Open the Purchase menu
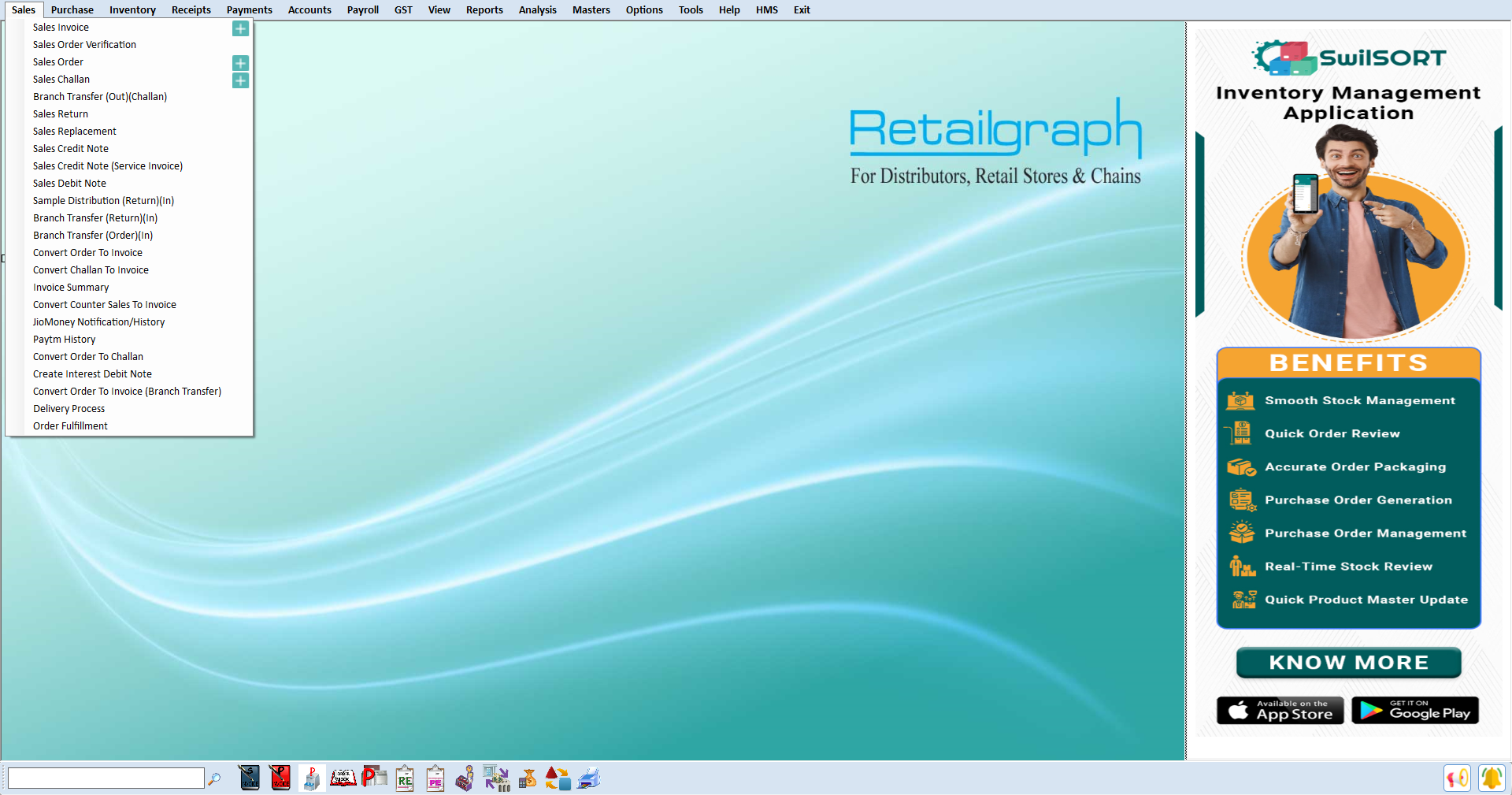Viewport: 1512px width, 795px height. 72,9
